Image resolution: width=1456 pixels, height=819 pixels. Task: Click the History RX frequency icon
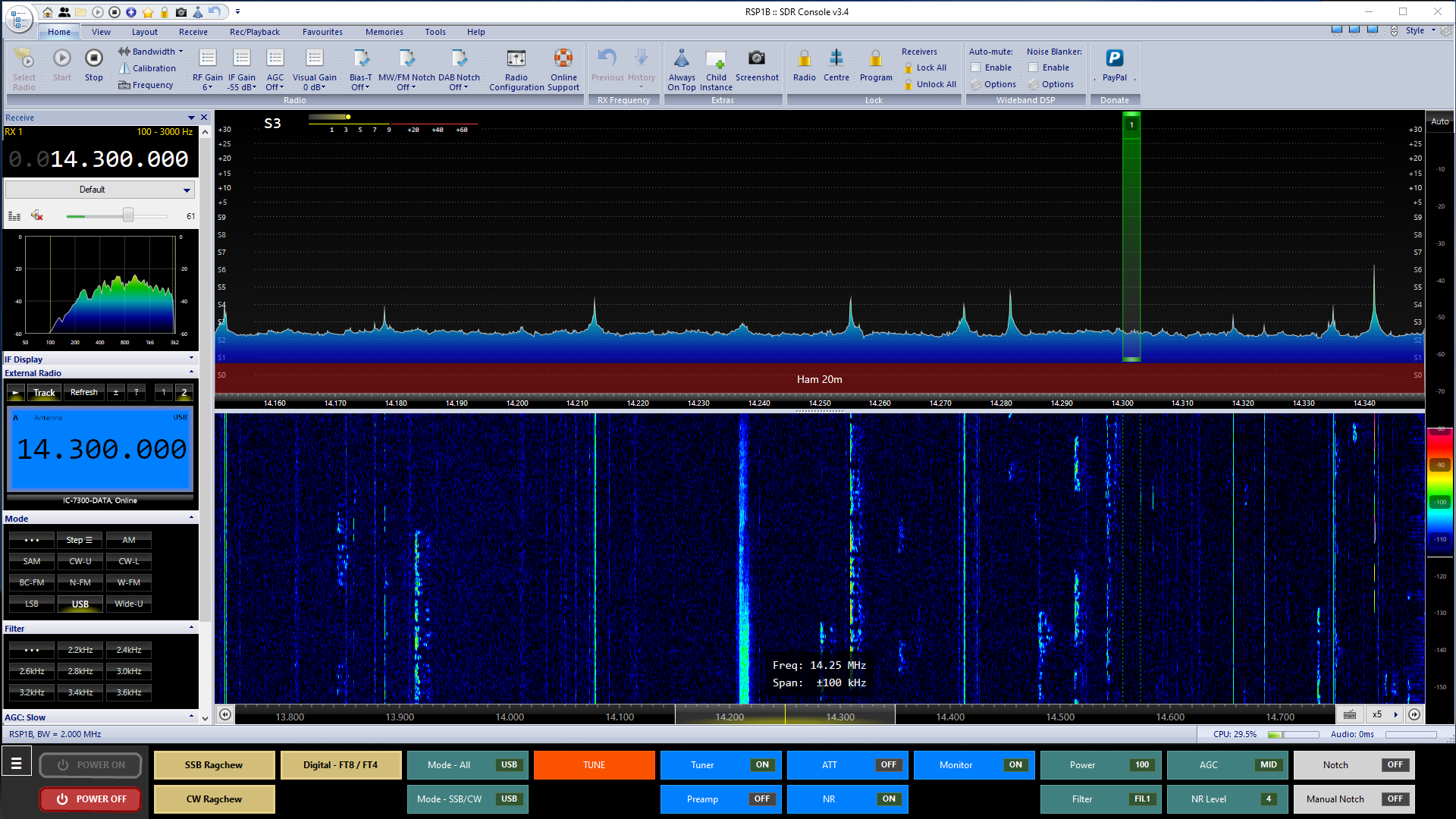642,58
